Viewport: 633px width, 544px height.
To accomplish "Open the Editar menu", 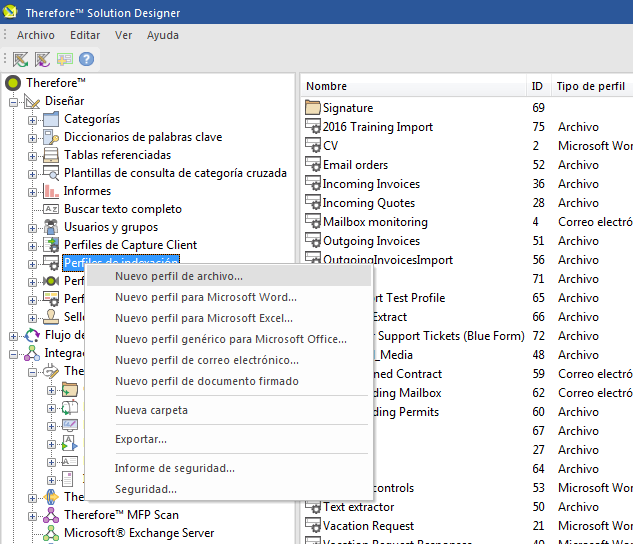I will (85, 36).
